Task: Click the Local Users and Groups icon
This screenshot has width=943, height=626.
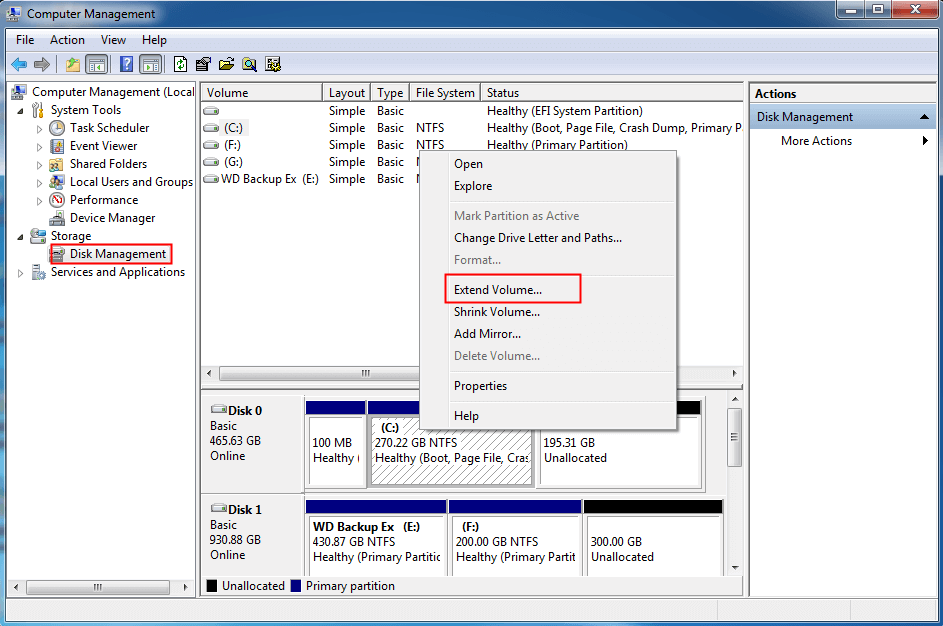Action: [57, 182]
